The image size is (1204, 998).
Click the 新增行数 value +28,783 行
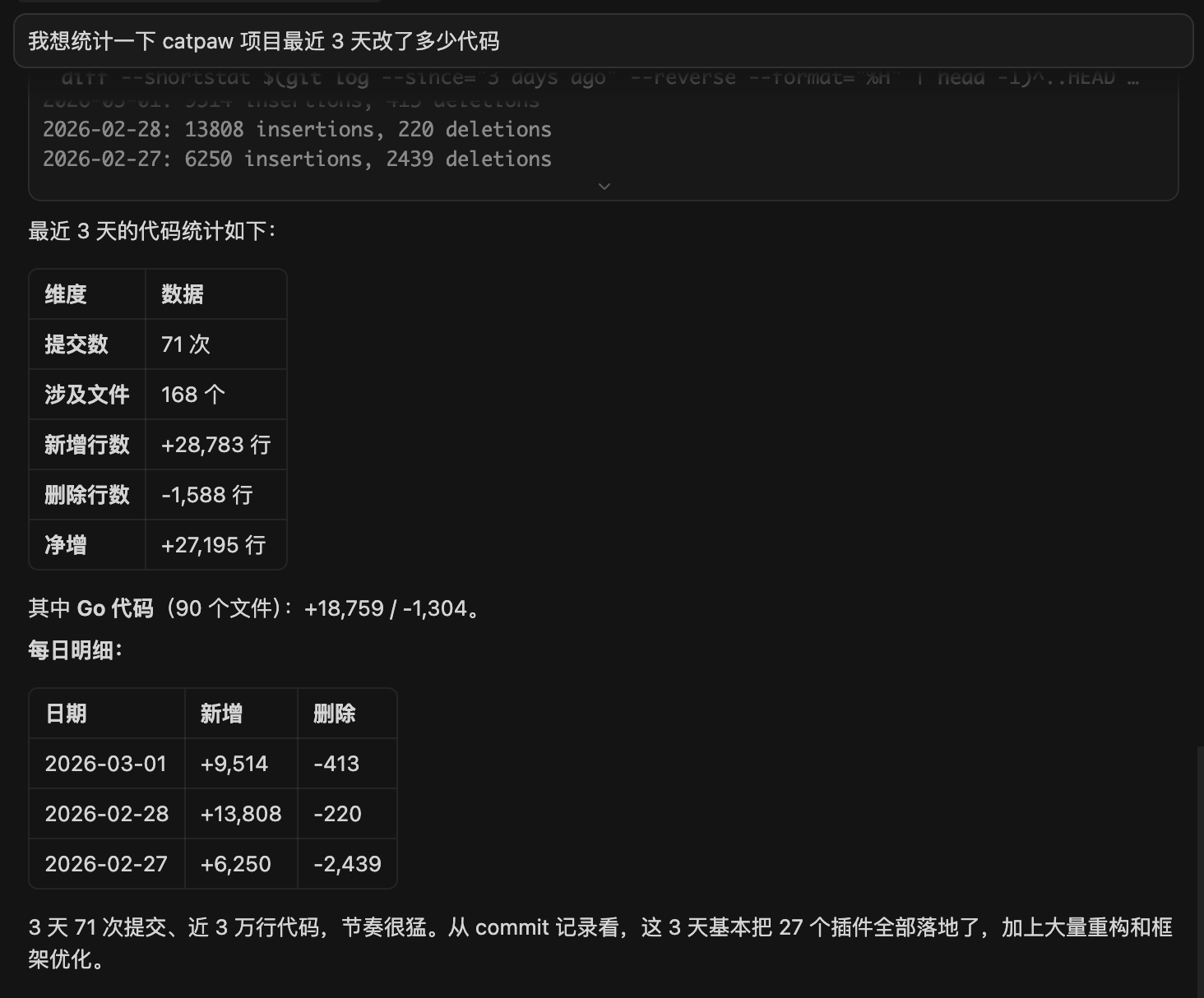pyautogui.click(x=215, y=445)
